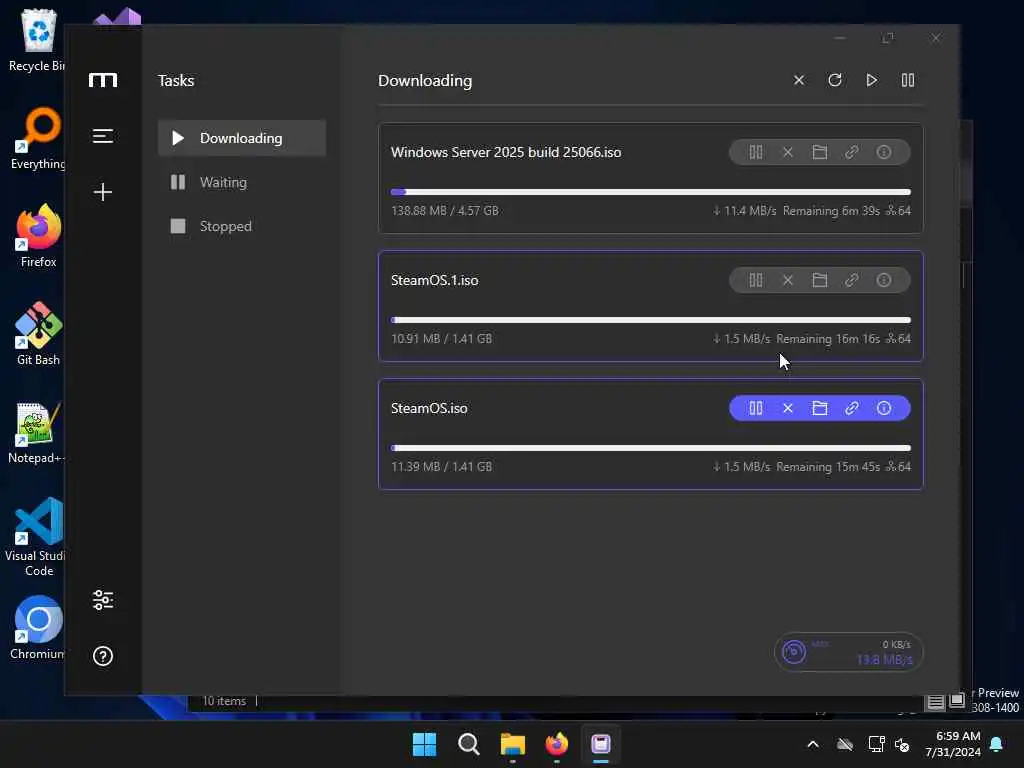Switch Explorer window to details view
1024x768 pixels.
(x=936, y=701)
